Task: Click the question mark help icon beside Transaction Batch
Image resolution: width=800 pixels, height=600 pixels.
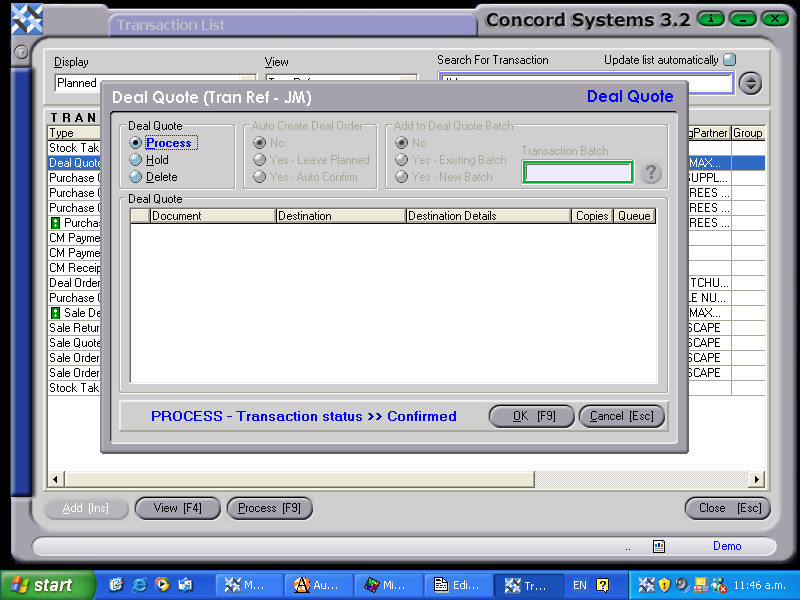Action: tap(651, 172)
